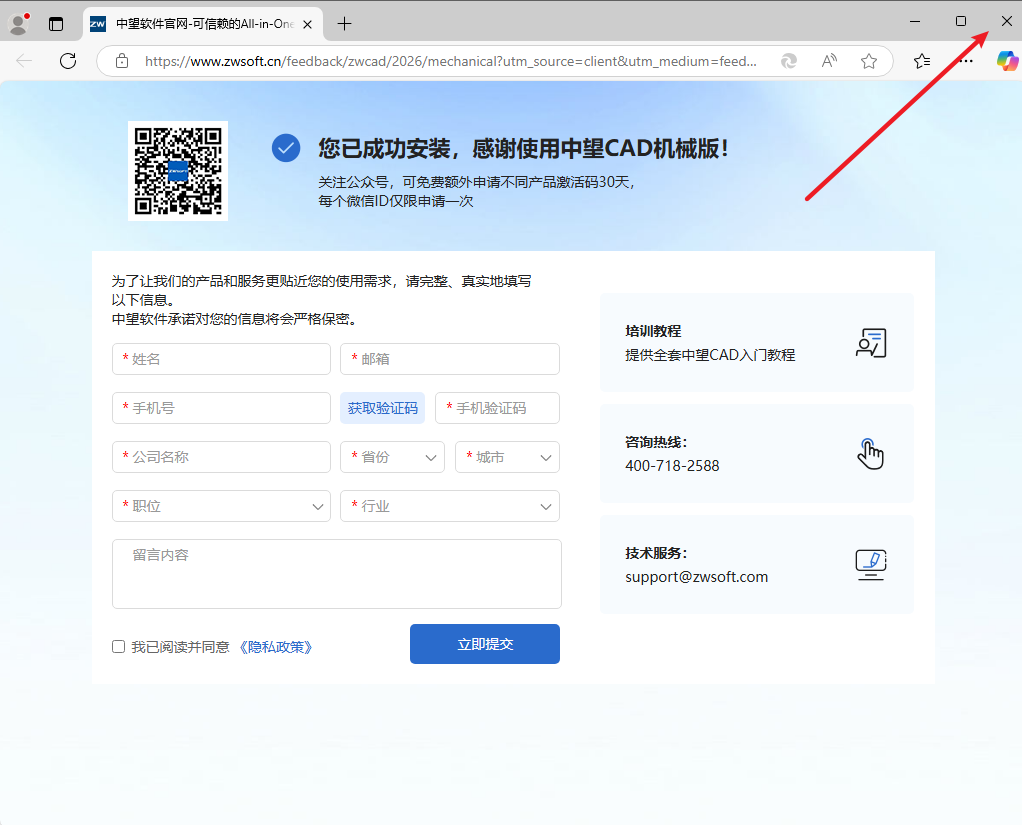Viewport: 1022px width, 825px height.
Task: Click the WeChat QR code image
Action: coord(178,170)
